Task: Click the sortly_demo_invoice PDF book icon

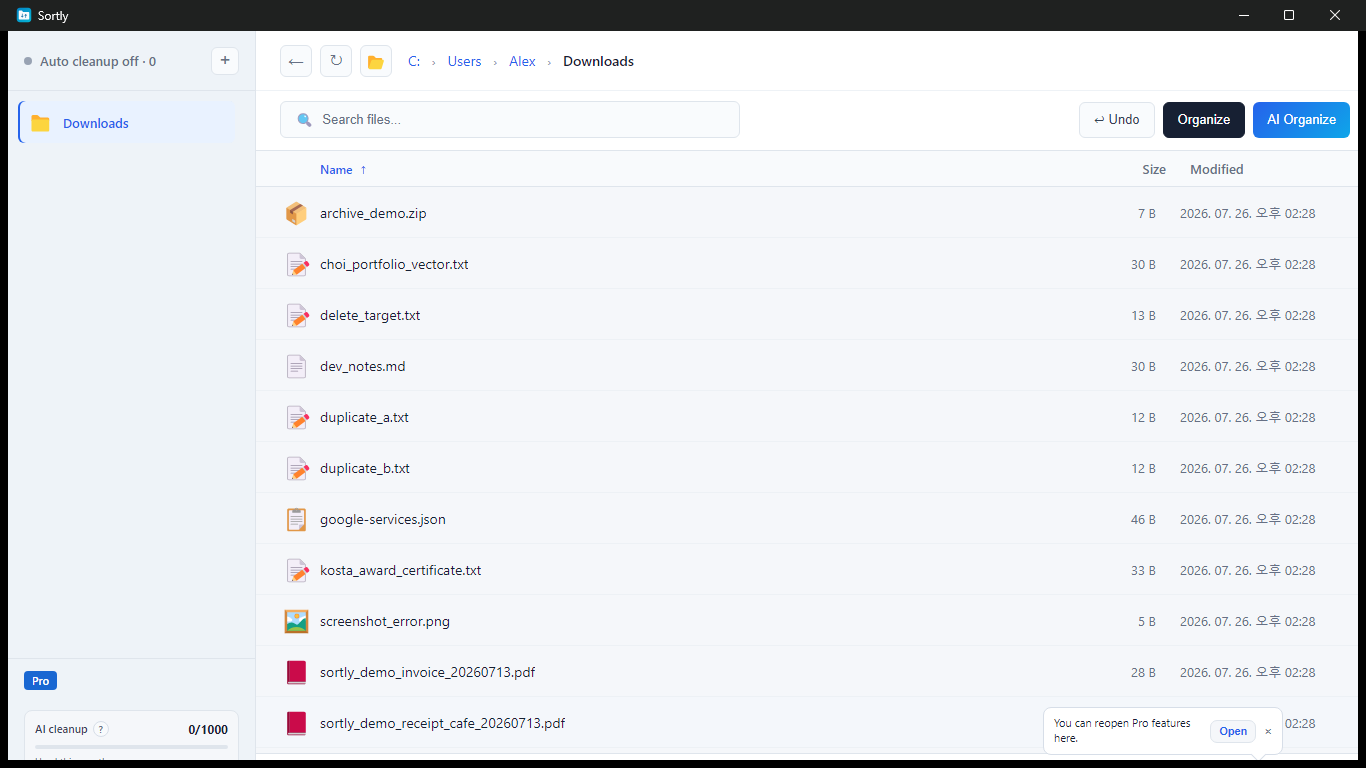Action: point(296,672)
